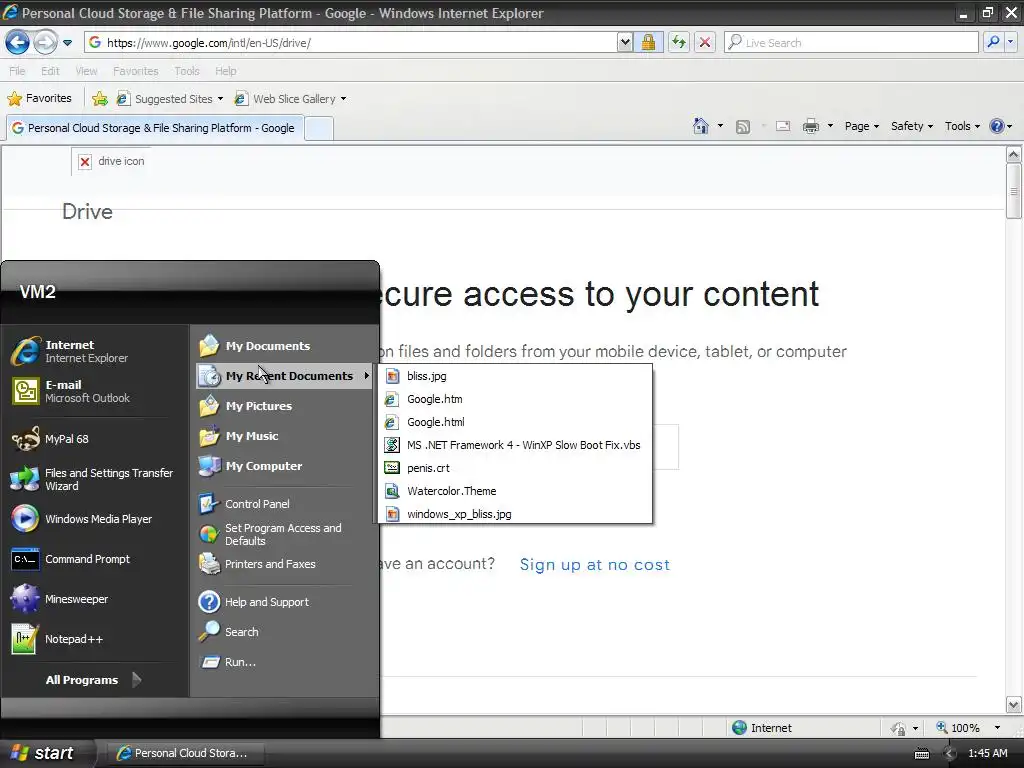Click the Print icon

[810, 126]
